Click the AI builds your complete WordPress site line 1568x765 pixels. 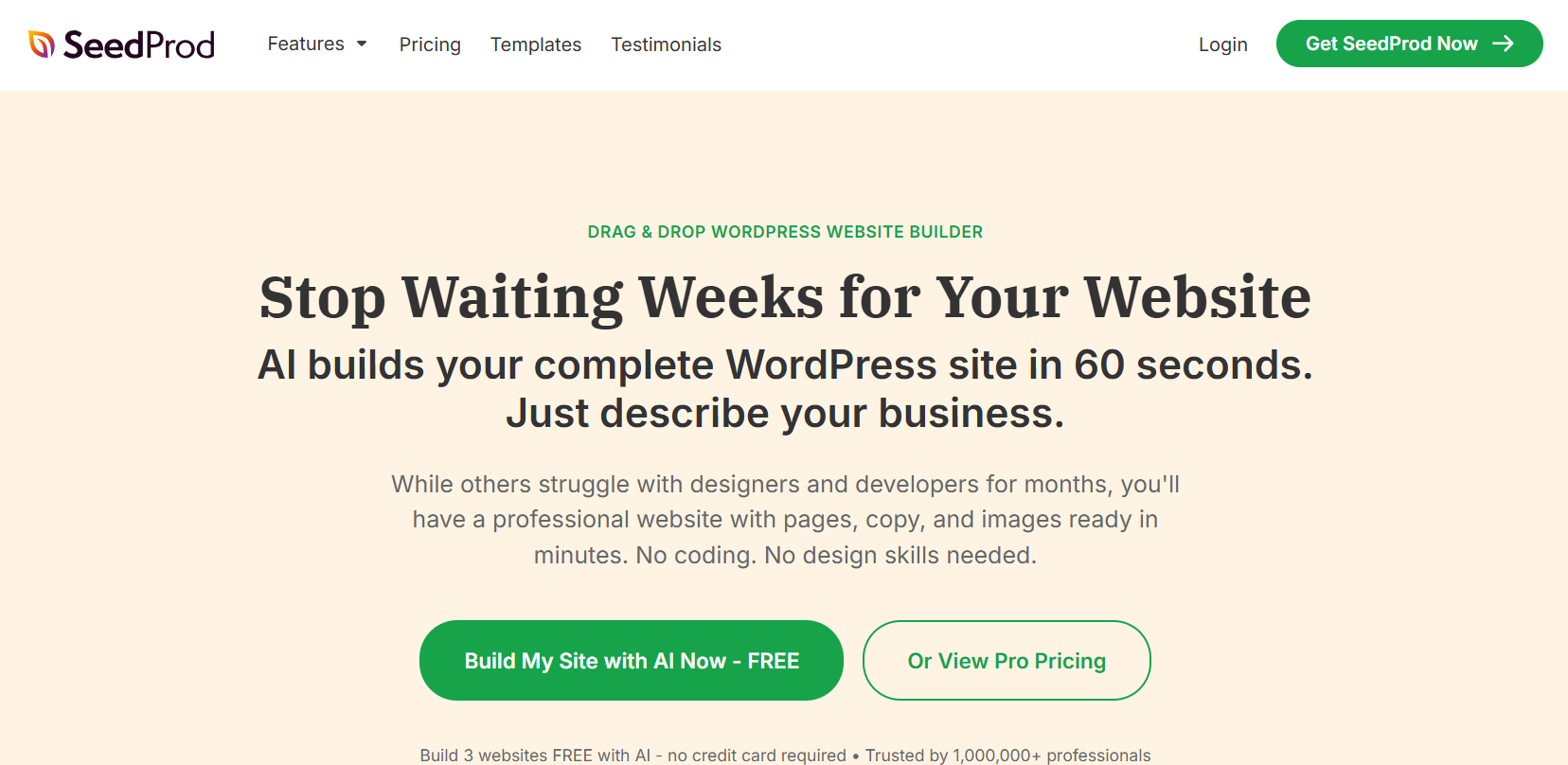[x=785, y=365]
